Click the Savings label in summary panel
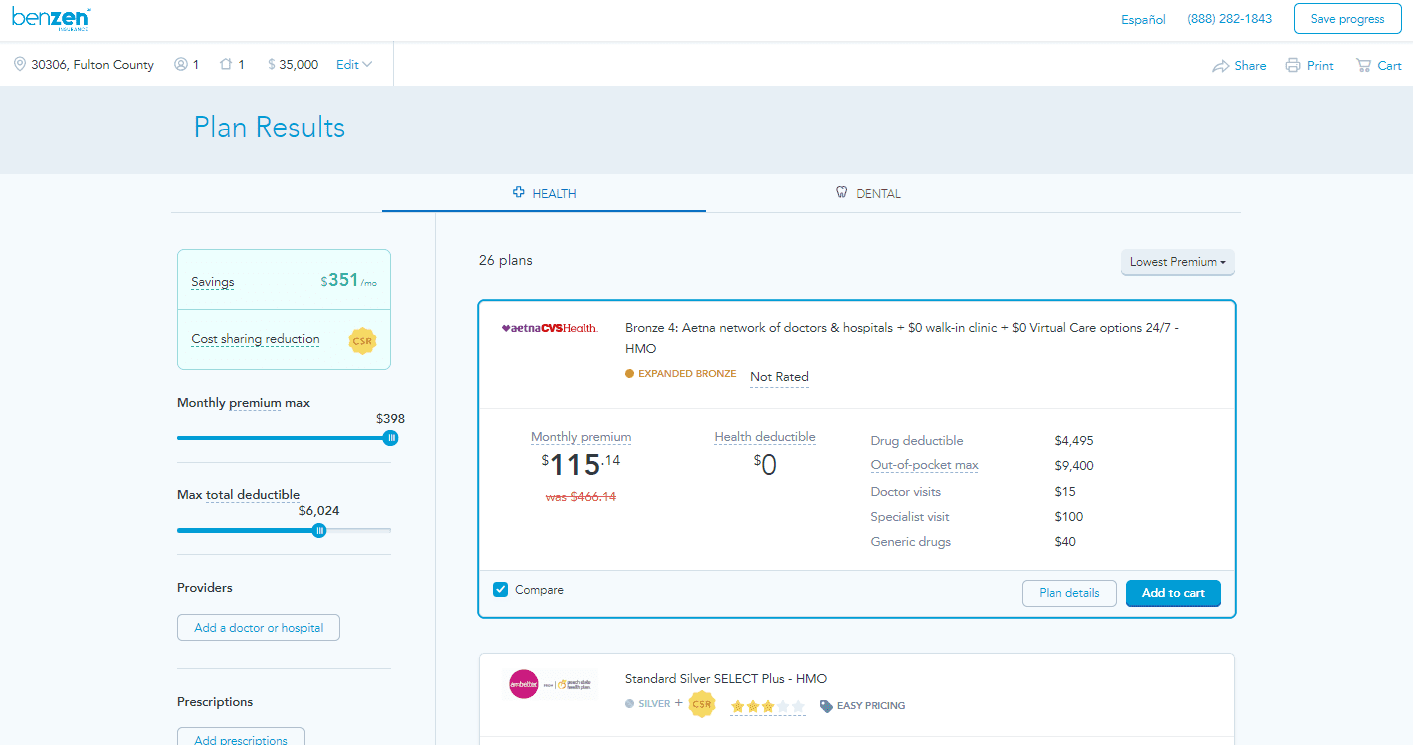This screenshot has width=1413, height=745. (213, 282)
